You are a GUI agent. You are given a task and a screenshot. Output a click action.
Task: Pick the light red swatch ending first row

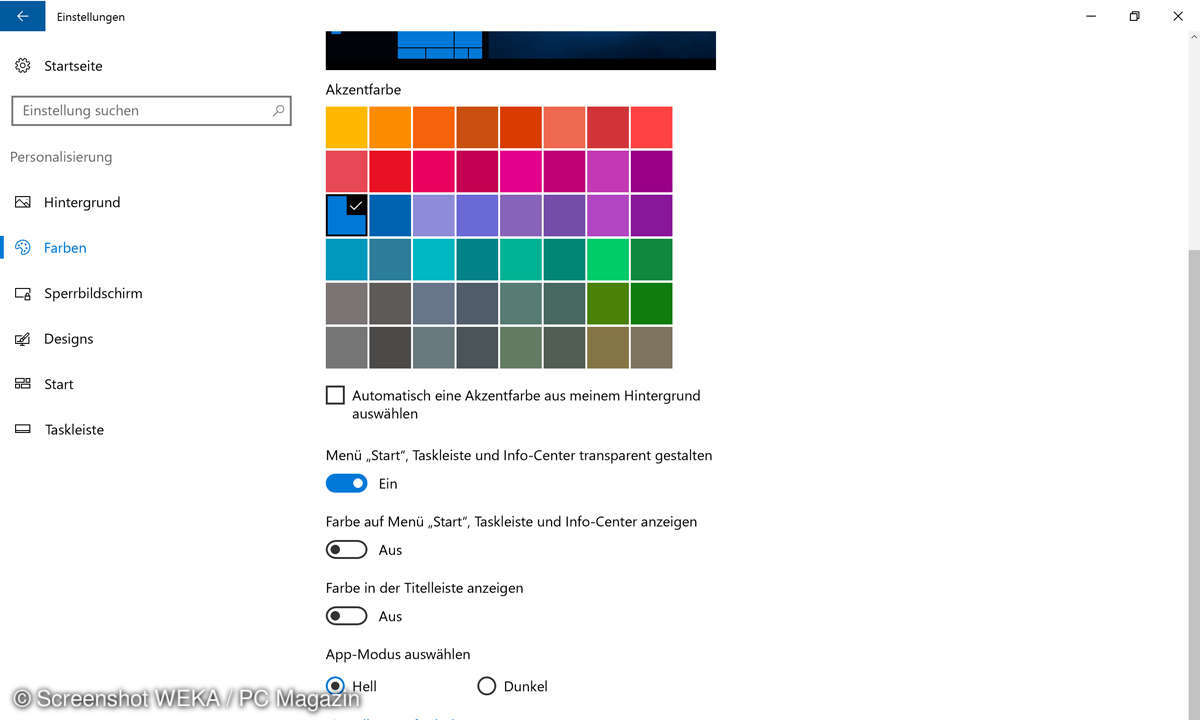[x=652, y=127]
